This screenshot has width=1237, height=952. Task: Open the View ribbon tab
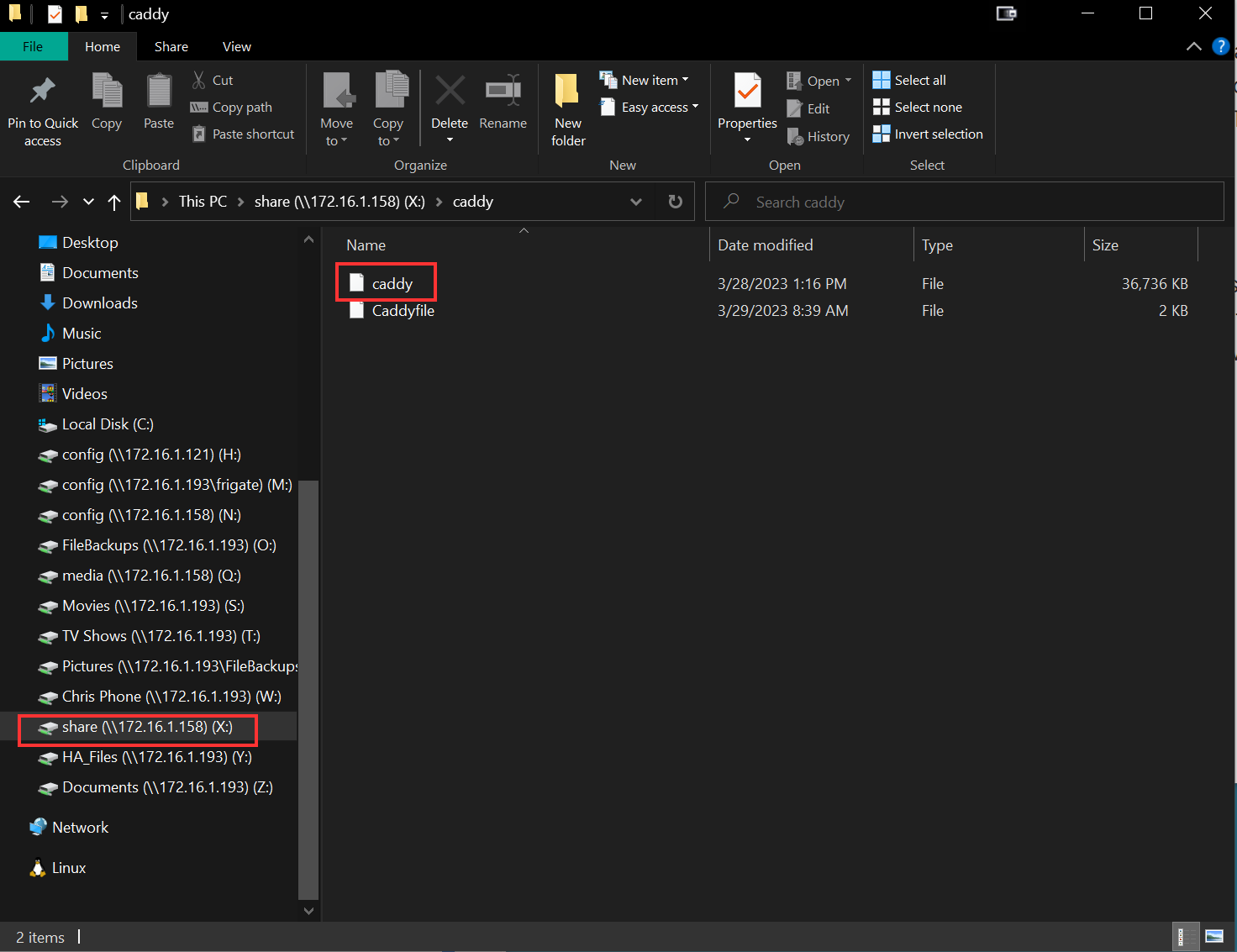point(236,46)
